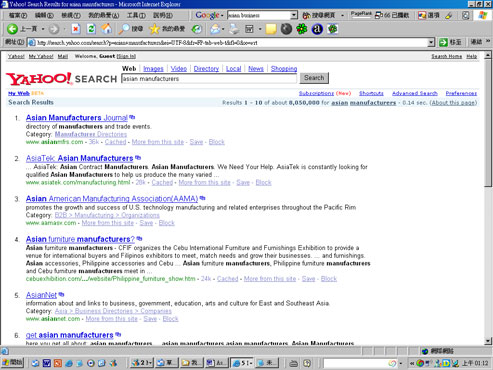The width and height of the screenshot is (493, 370).
Task: Expand the address bar URL dropdown
Action: (431, 42)
